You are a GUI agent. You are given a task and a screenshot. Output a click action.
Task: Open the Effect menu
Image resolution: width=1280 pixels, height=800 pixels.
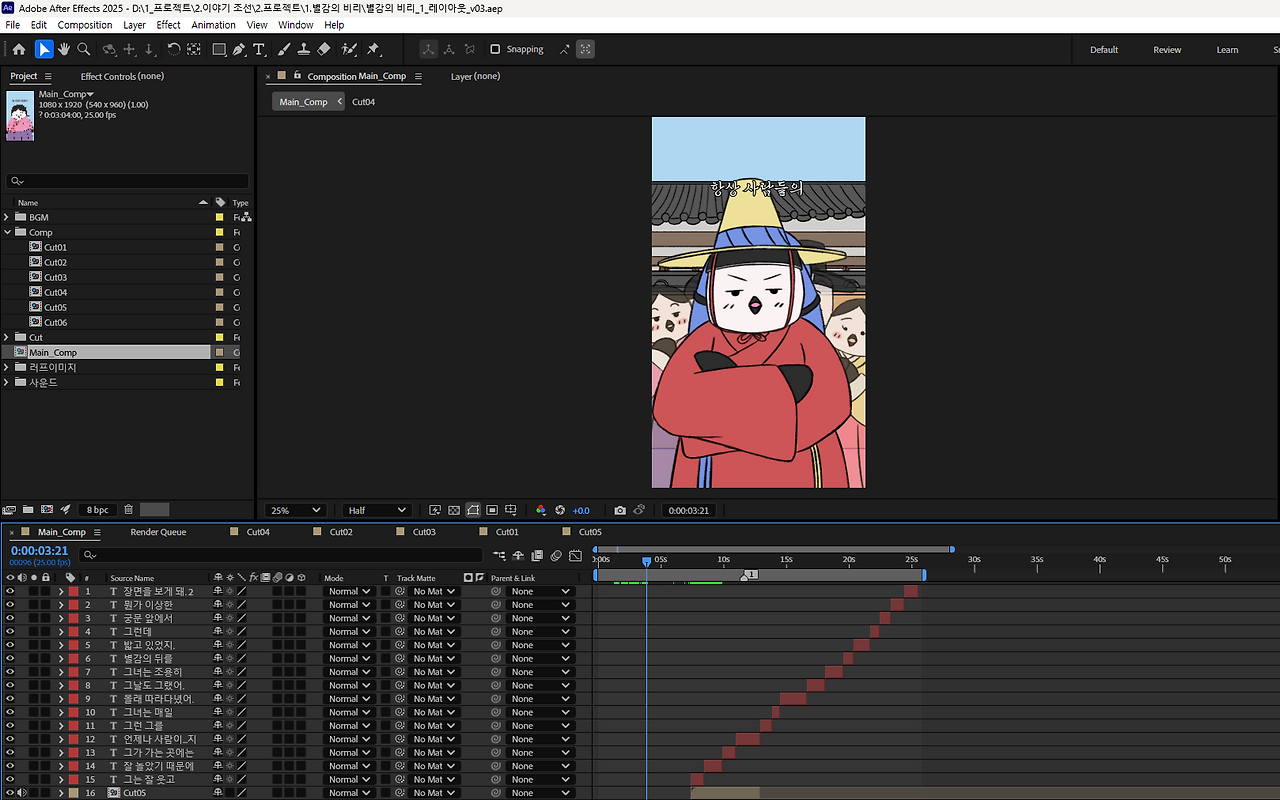[168, 25]
